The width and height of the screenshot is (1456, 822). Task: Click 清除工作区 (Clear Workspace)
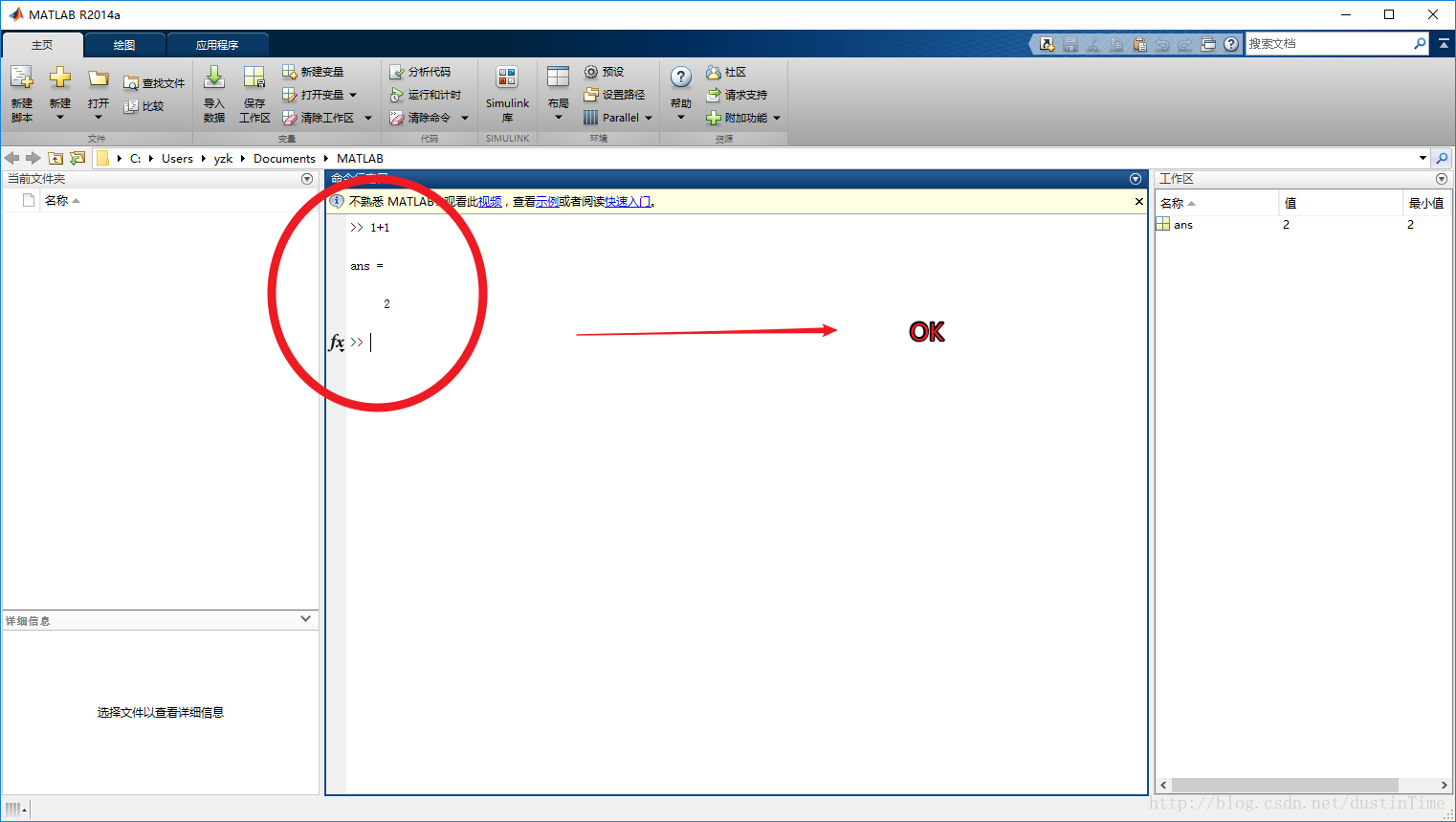[x=319, y=118]
